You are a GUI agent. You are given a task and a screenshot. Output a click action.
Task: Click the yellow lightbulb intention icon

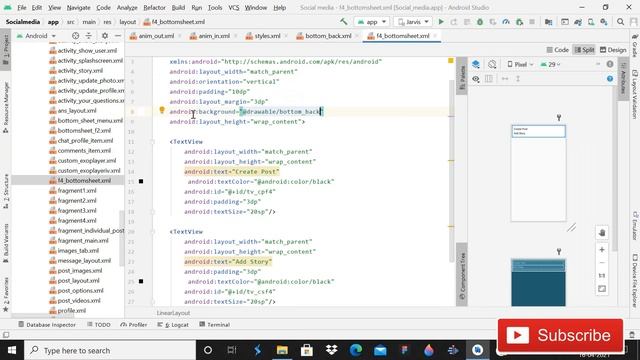coord(162,110)
